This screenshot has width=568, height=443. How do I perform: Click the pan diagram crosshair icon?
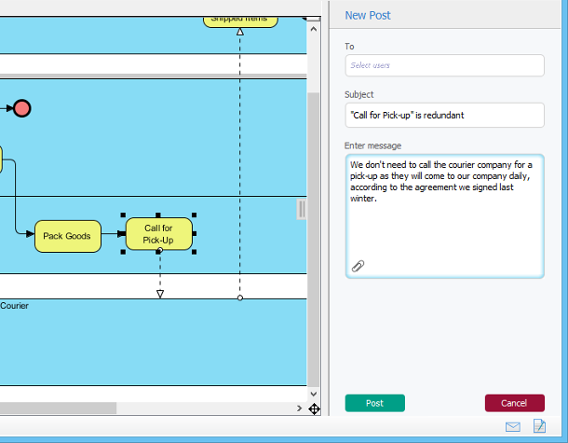[x=314, y=409]
